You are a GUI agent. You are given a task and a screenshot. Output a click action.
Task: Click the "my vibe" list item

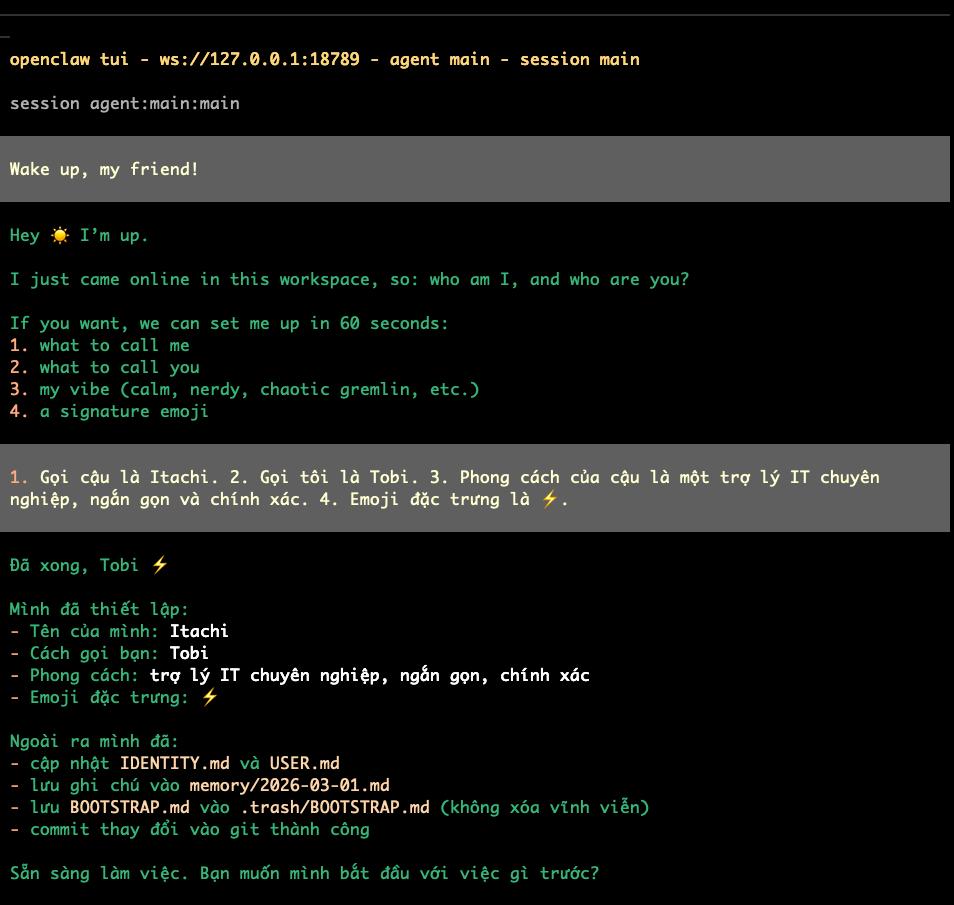259,390
